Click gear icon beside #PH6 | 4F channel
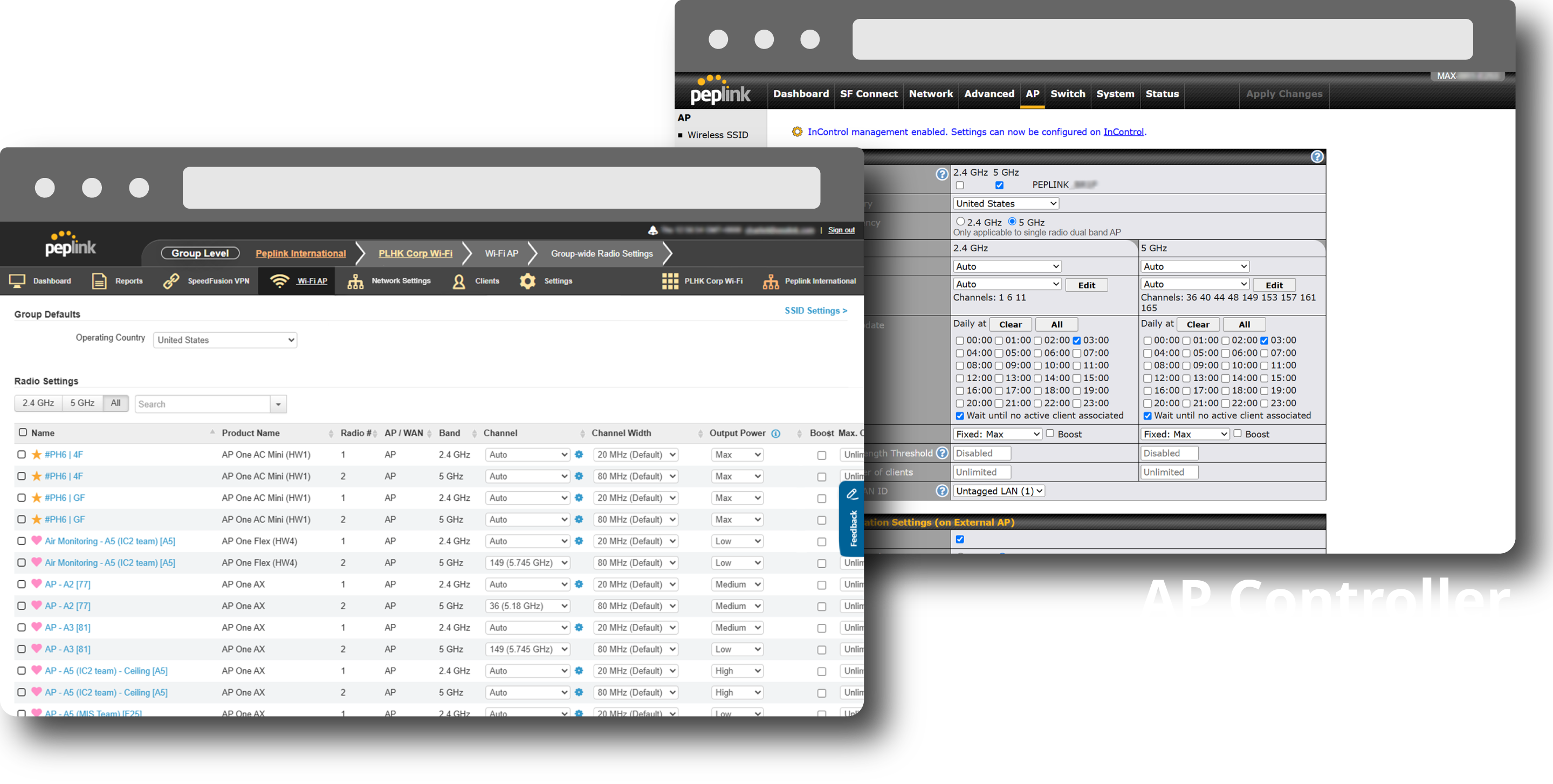Viewport: 1553px width, 784px height. pos(579,455)
